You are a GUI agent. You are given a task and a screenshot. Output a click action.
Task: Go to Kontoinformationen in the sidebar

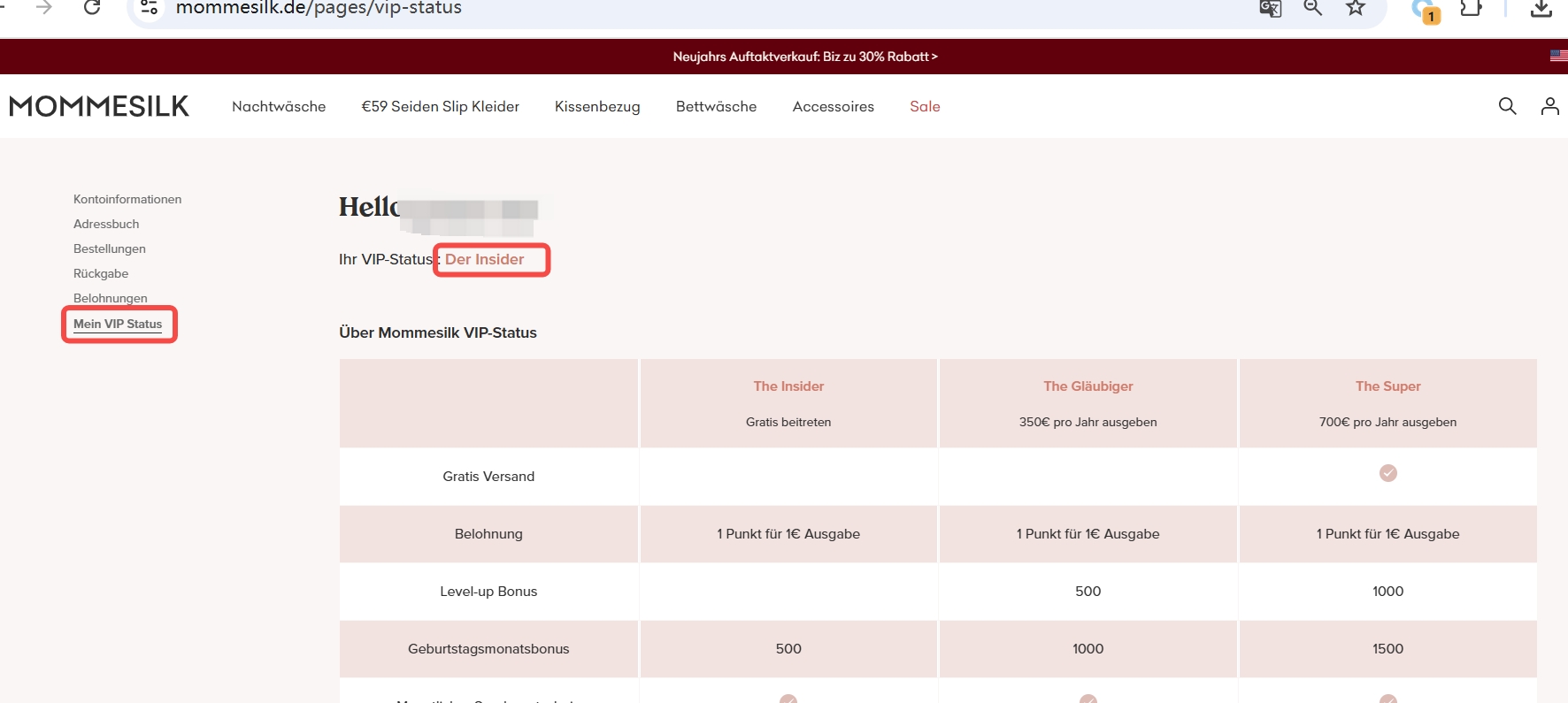[127, 199]
